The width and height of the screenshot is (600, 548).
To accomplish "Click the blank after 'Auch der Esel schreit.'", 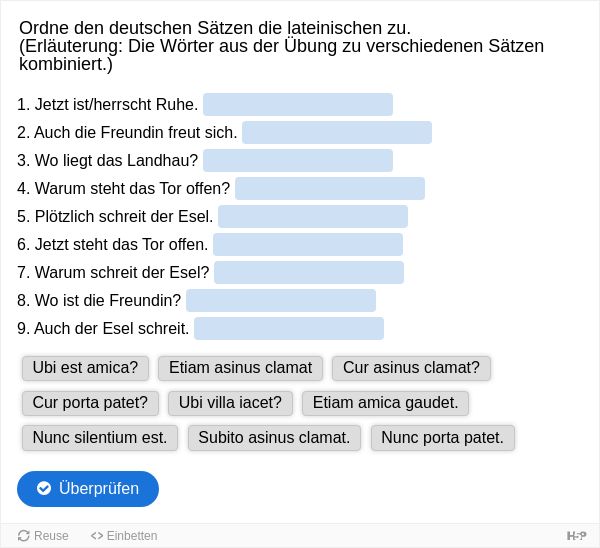I will (289, 328).
